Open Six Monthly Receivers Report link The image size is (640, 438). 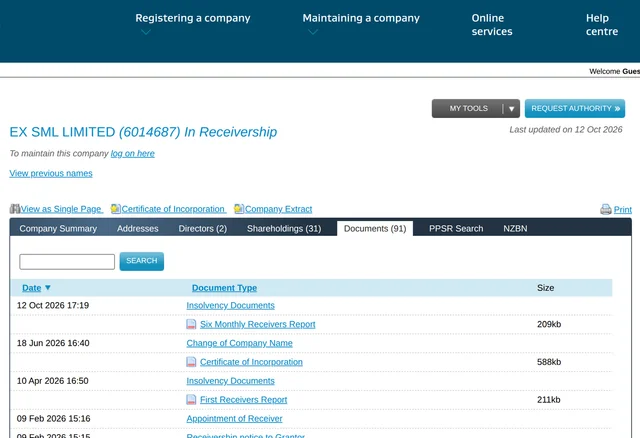[258, 324]
